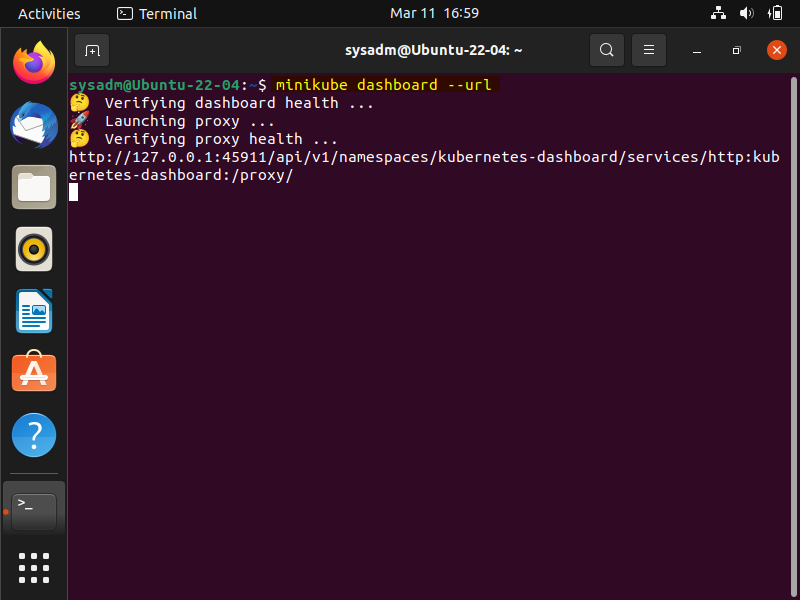Click the network status icon
The height and width of the screenshot is (600, 800).
tap(718, 13)
